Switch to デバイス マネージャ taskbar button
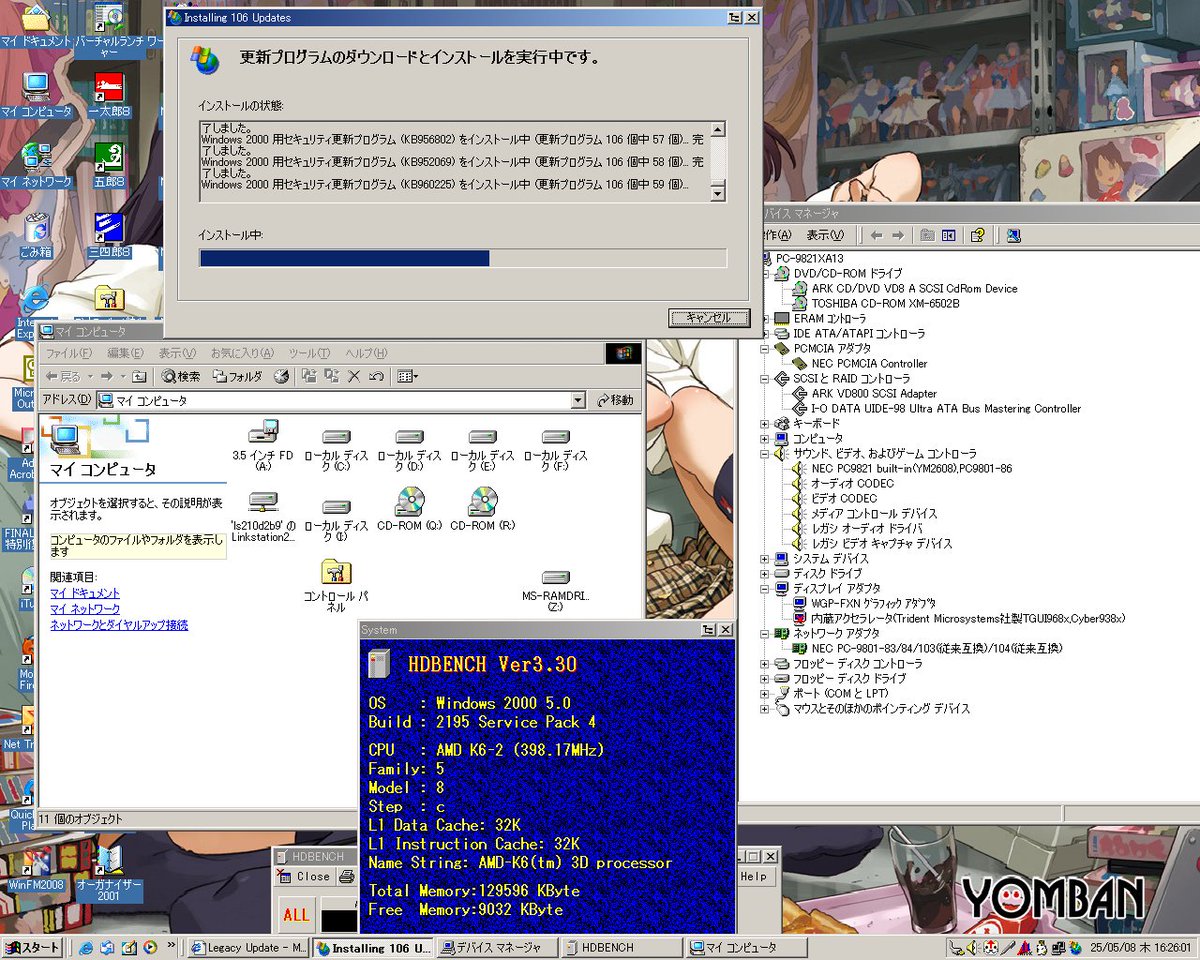 coord(497,947)
